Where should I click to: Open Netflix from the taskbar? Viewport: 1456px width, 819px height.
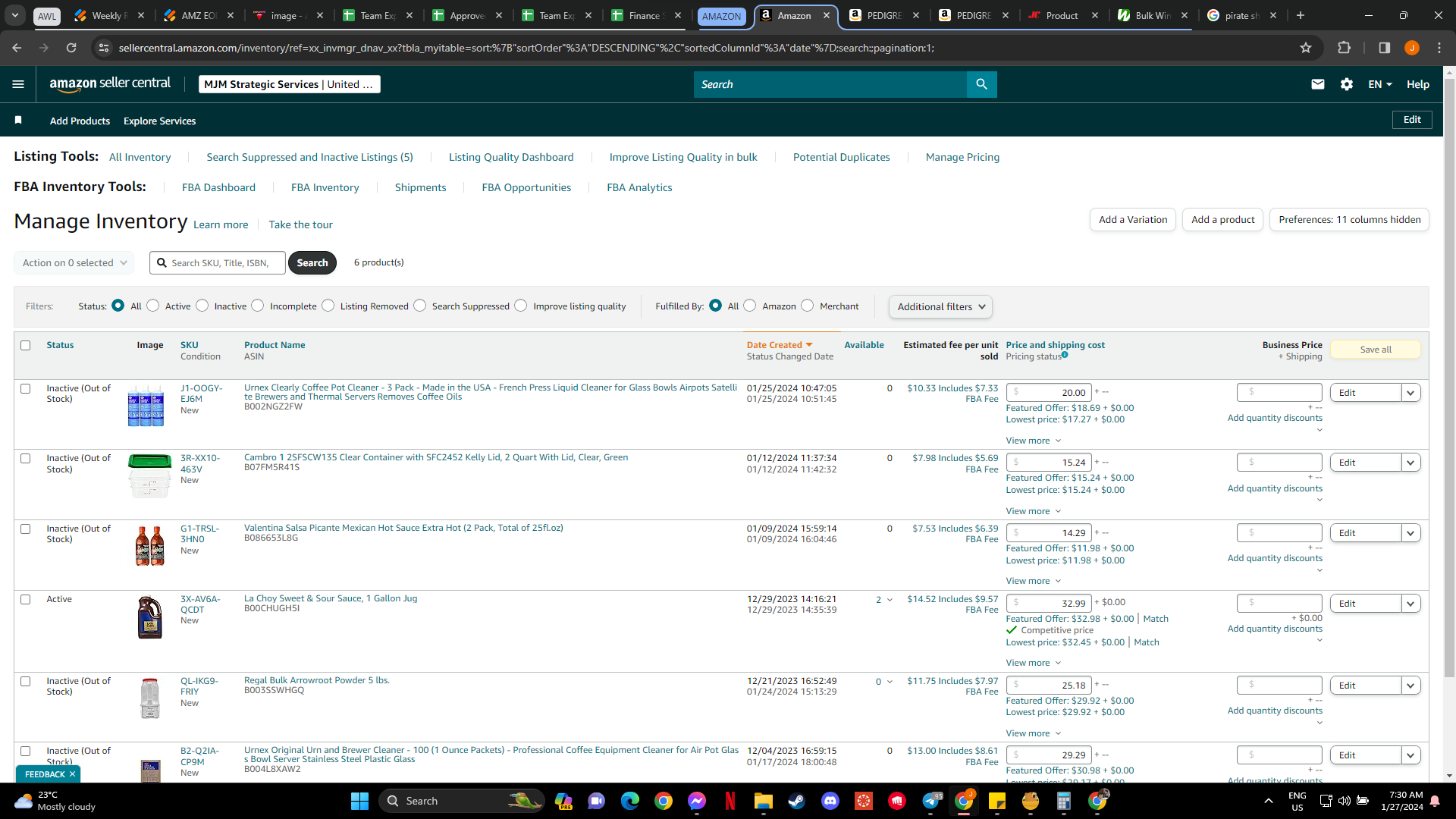click(x=730, y=801)
